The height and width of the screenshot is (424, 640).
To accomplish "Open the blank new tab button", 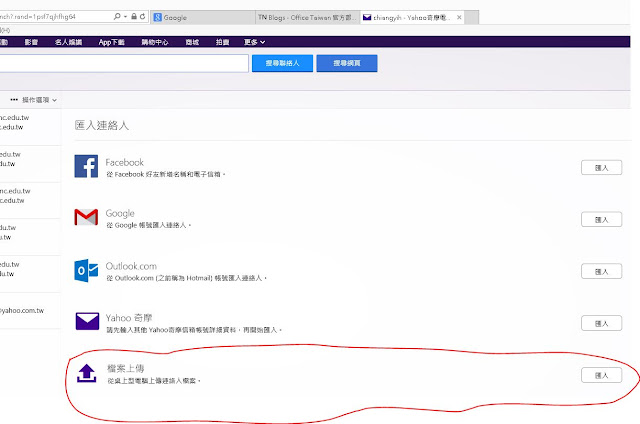I will pyautogui.click(x=472, y=17).
